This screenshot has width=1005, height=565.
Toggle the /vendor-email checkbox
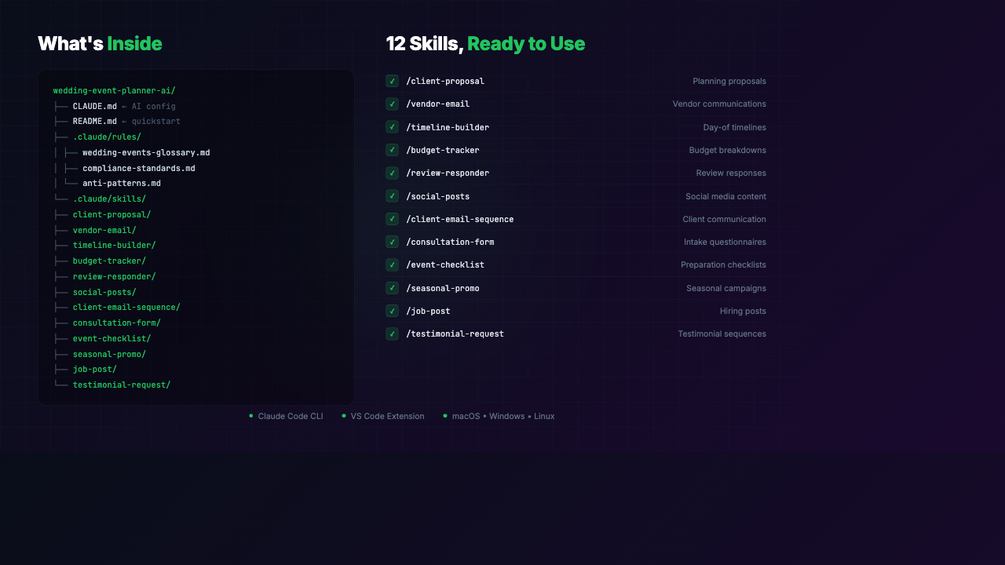[x=392, y=104]
